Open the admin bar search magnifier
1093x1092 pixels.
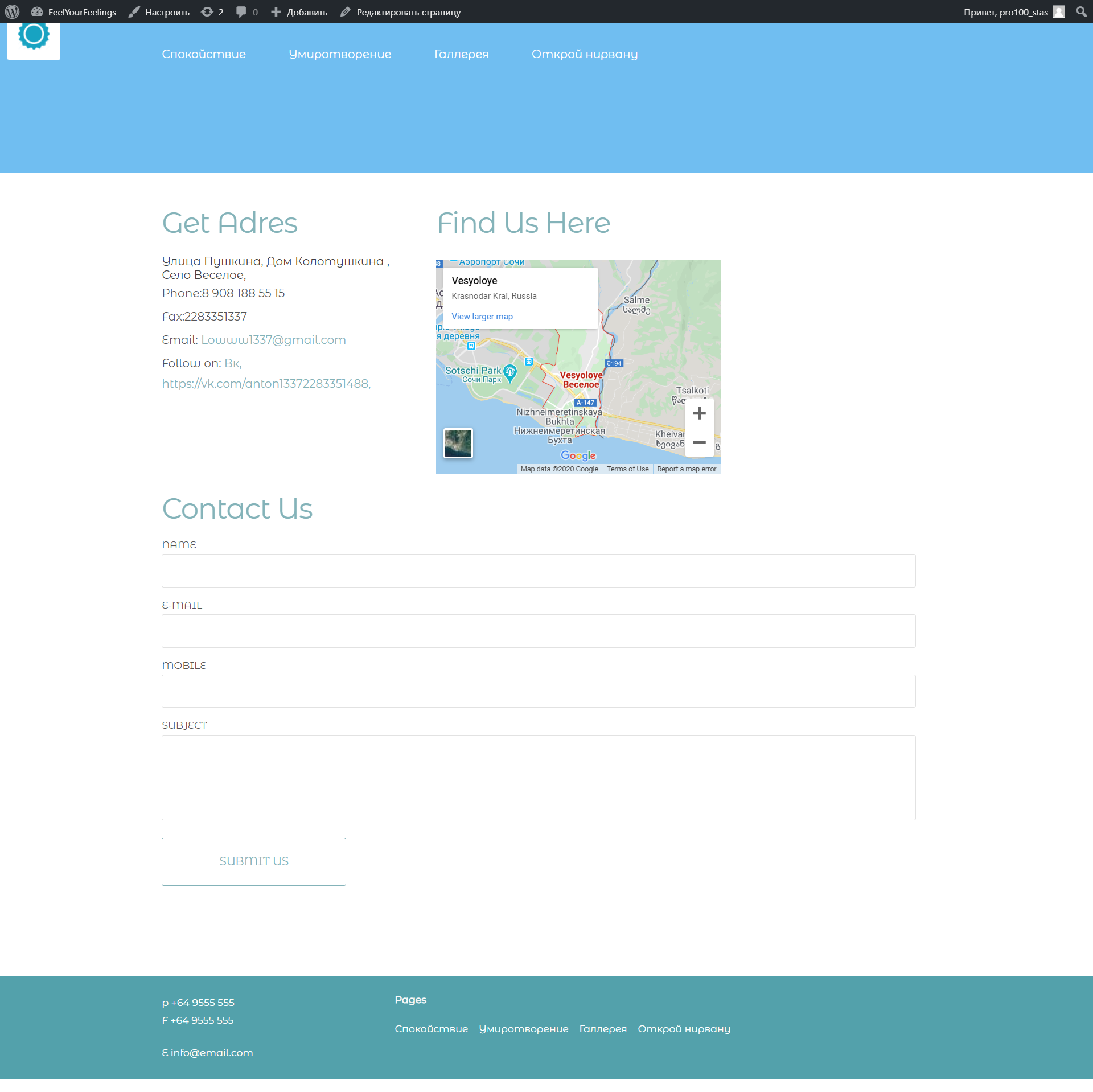click(1082, 12)
